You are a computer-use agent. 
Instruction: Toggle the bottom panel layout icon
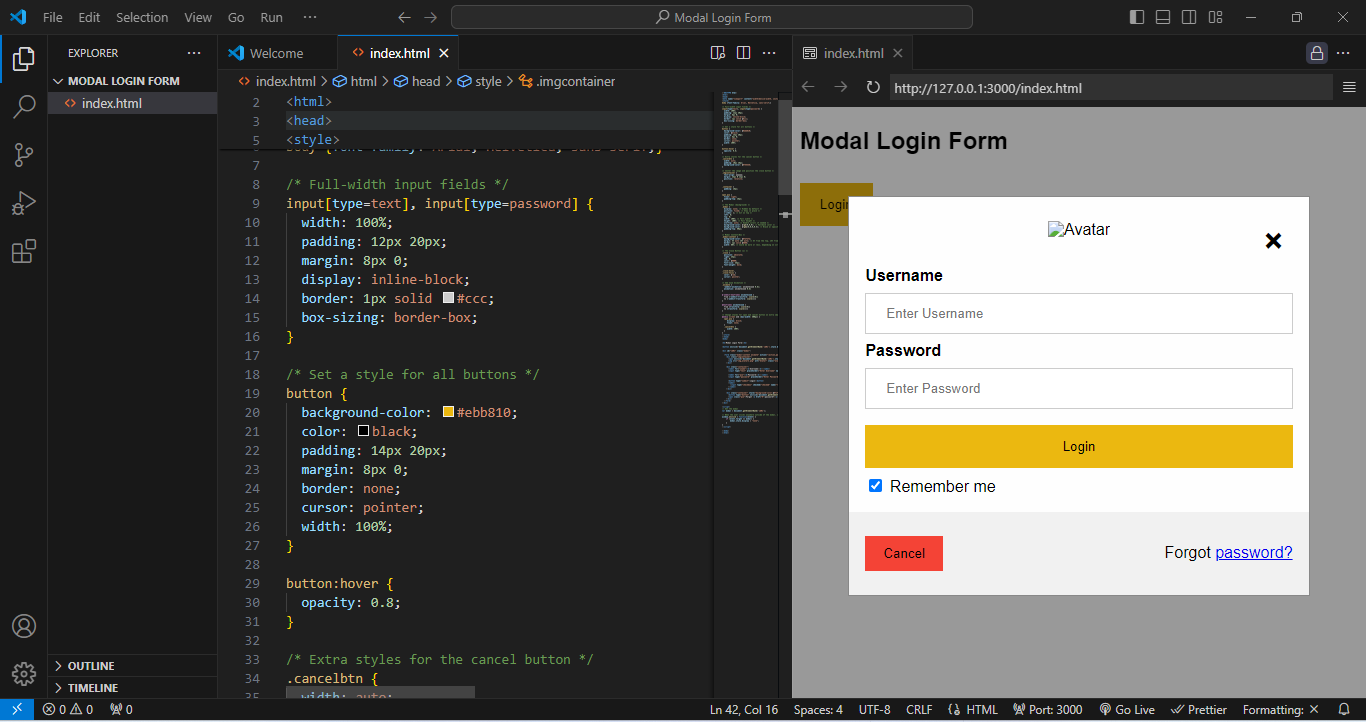pyautogui.click(x=1163, y=17)
